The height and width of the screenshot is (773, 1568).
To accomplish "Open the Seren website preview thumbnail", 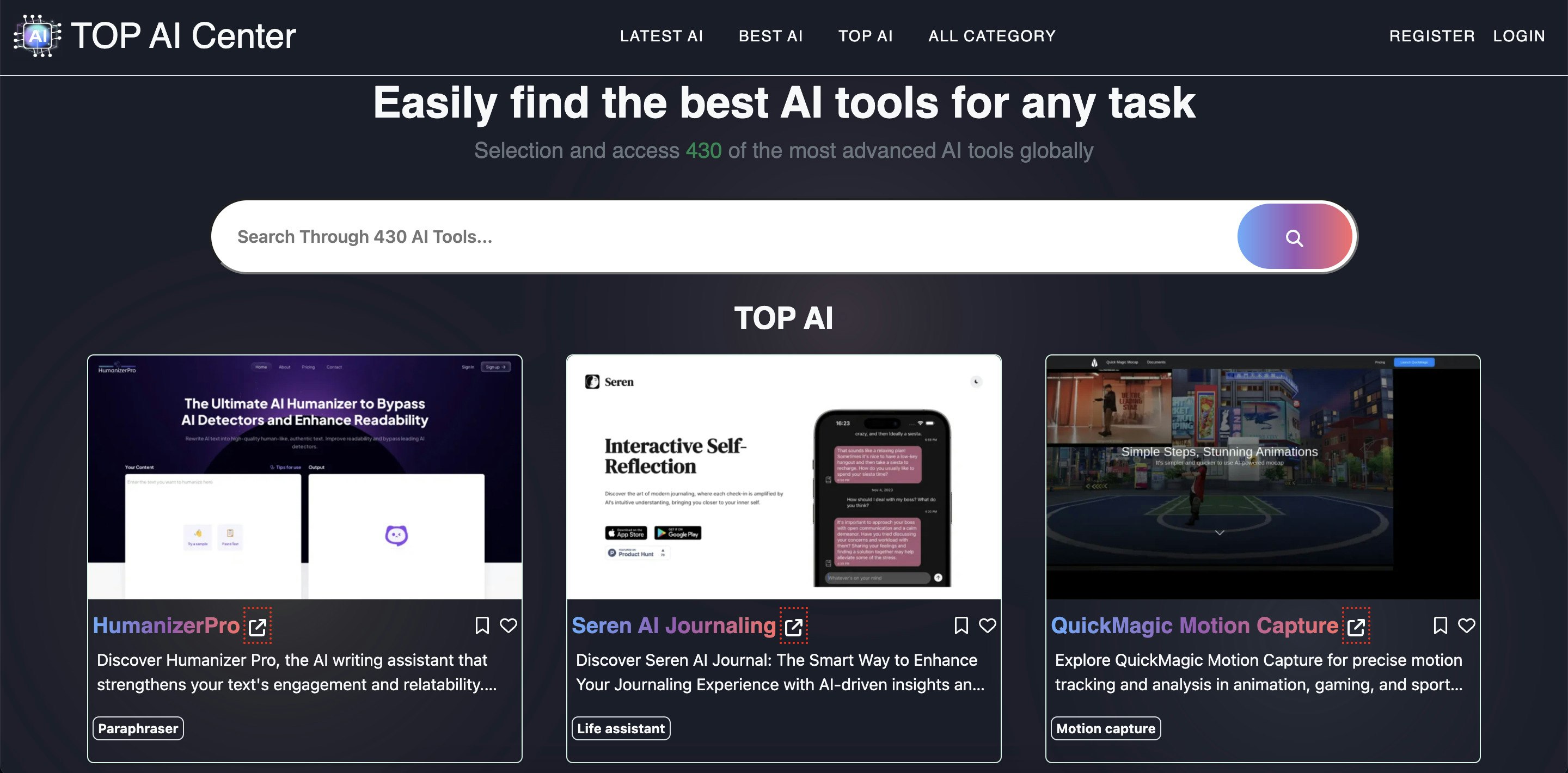I will (783, 477).
